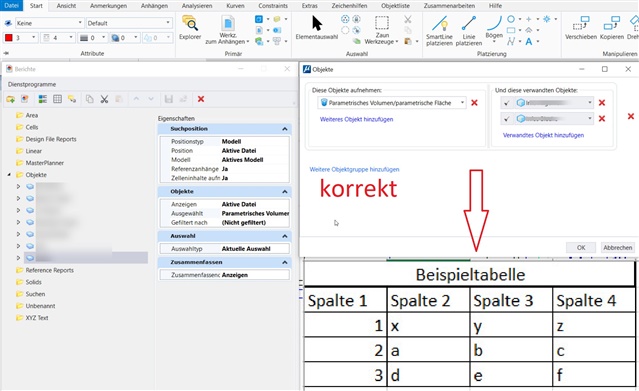The height and width of the screenshot is (391, 639).
Task: Click the pin icon left of the Attribute label
Action: tap(6, 53)
